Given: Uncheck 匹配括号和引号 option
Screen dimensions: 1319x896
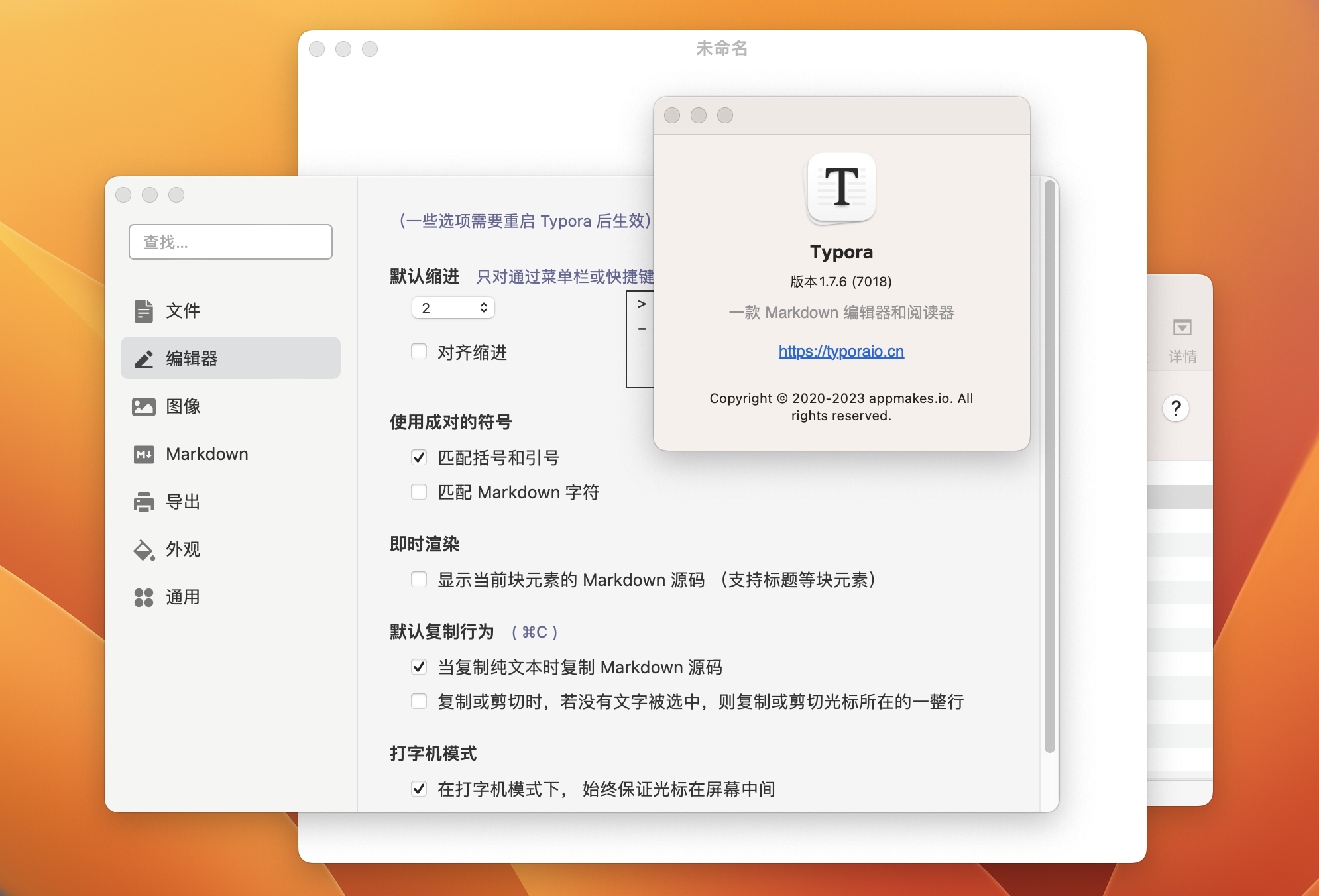Looking at the screenshot, I should [x=419, y=457].
